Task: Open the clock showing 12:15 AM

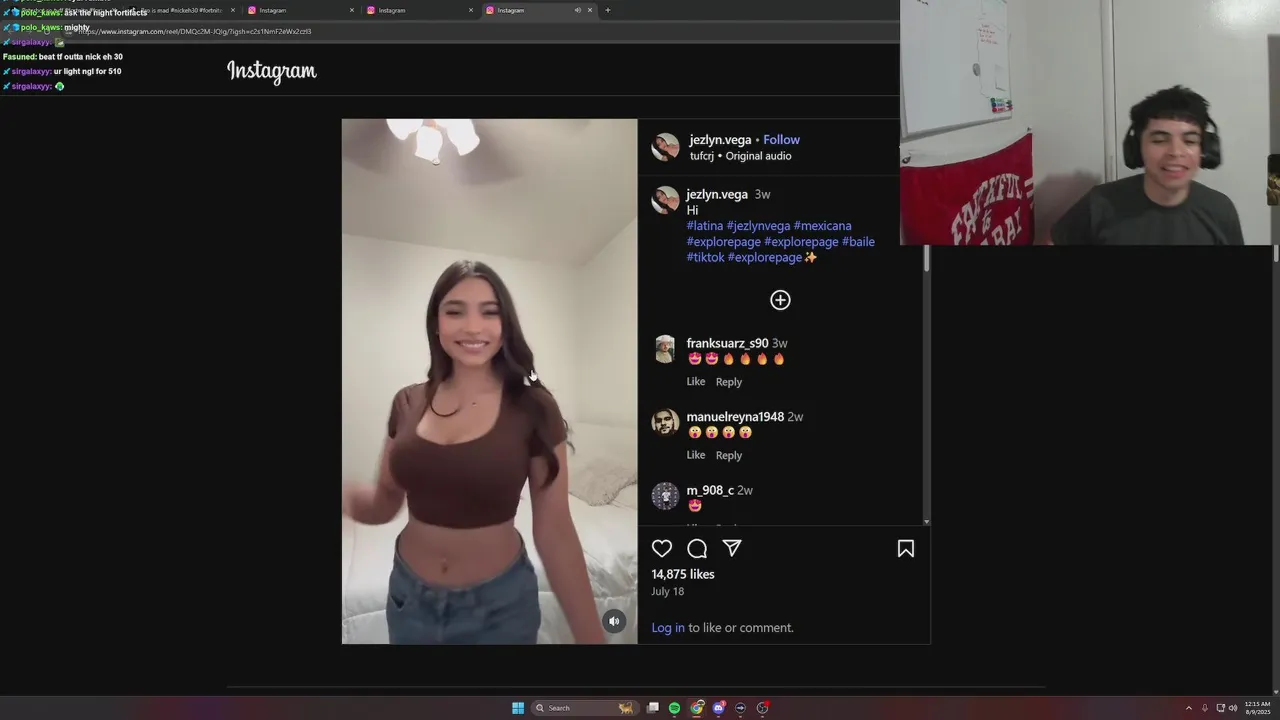Action: (1258, 708)
